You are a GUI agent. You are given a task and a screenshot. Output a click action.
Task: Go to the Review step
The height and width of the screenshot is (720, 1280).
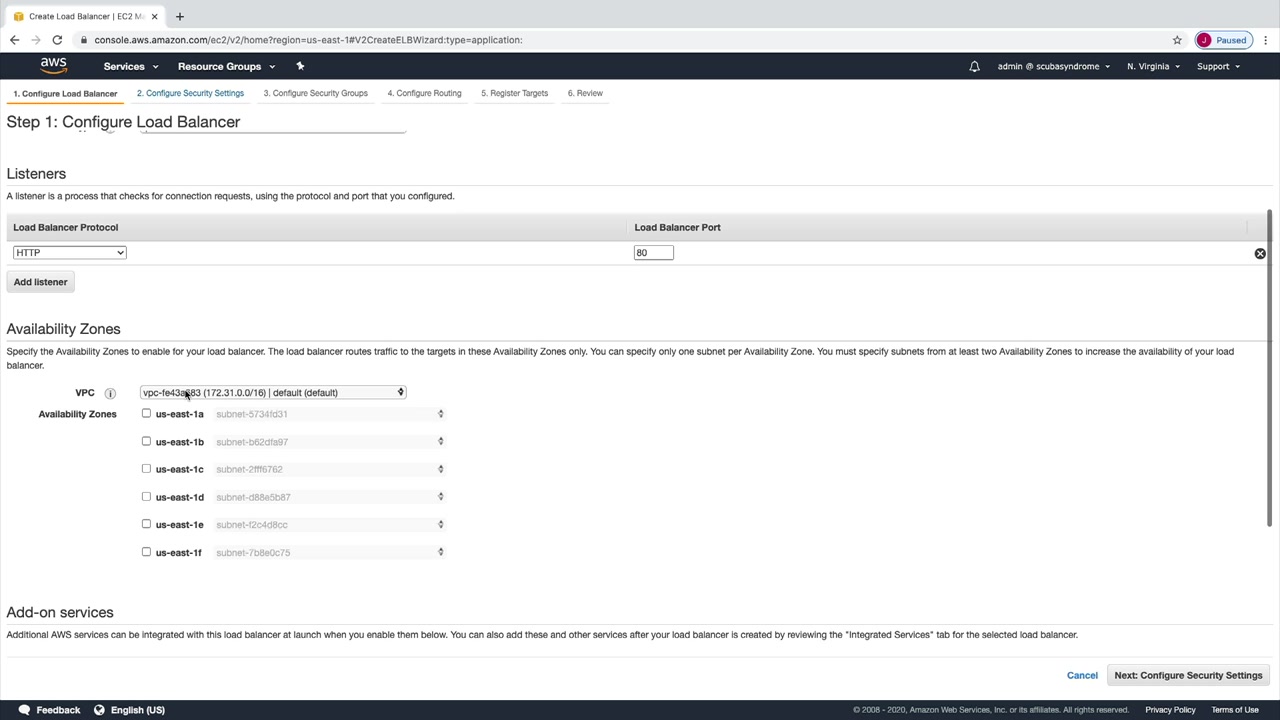click(x=585, y=93)
